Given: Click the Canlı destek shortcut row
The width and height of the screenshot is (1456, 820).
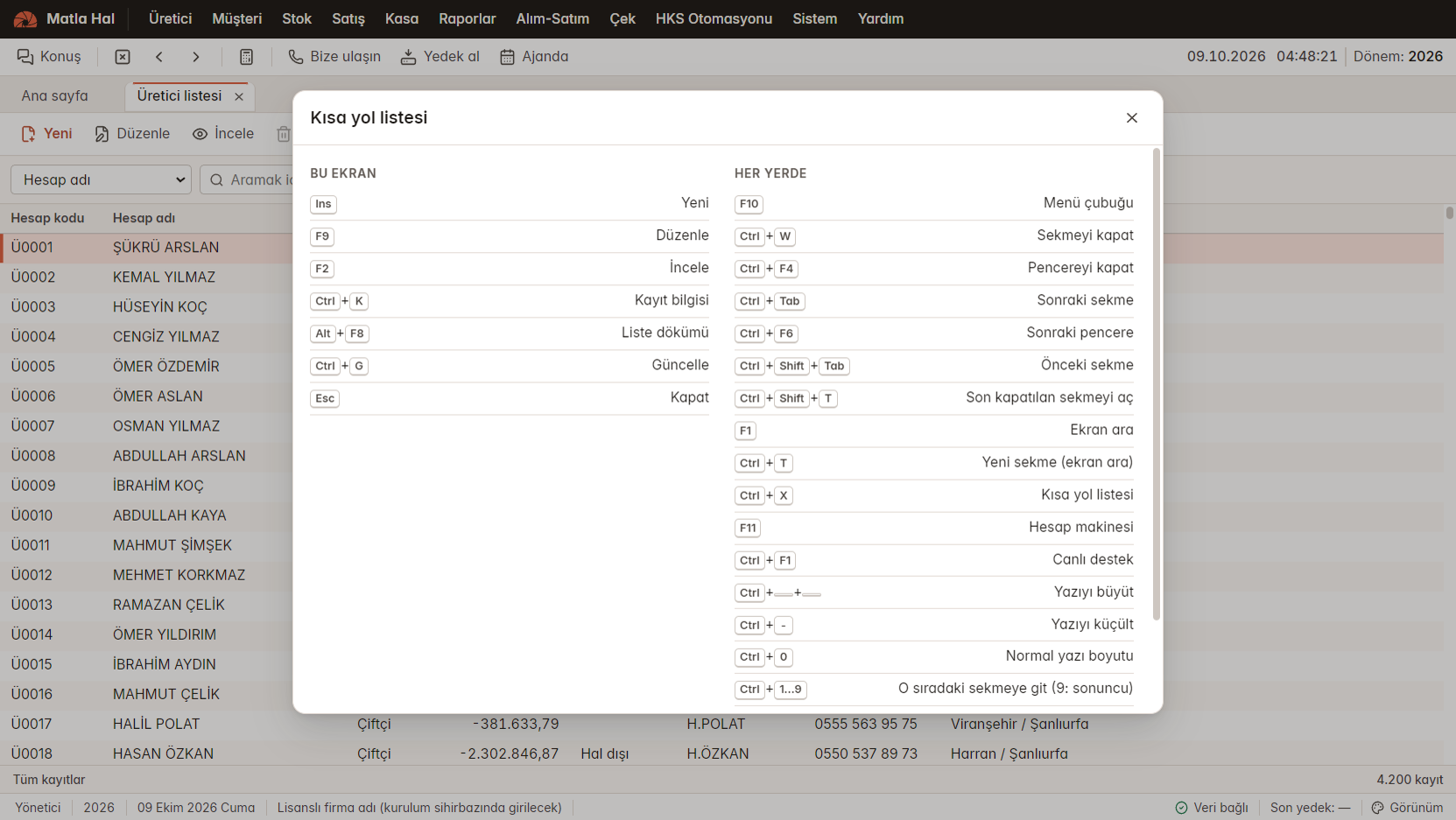Looking at the screenshot, I should pyautogui.click(x=934, y=560).
